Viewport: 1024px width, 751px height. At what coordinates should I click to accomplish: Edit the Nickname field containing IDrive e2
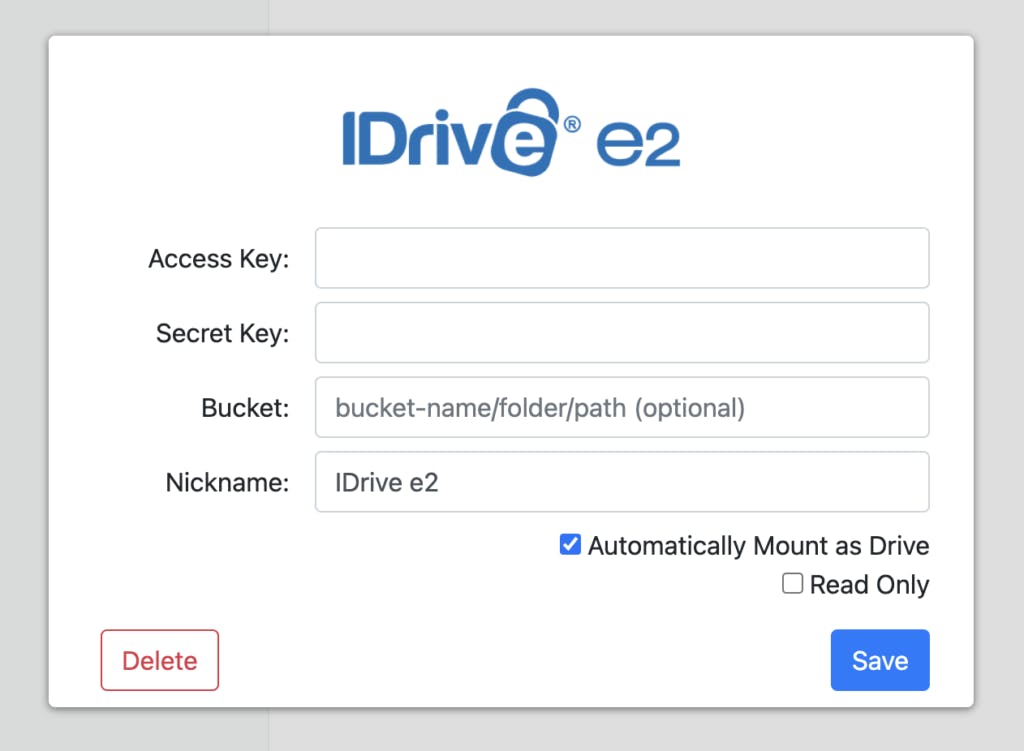[x=622, y=482]
